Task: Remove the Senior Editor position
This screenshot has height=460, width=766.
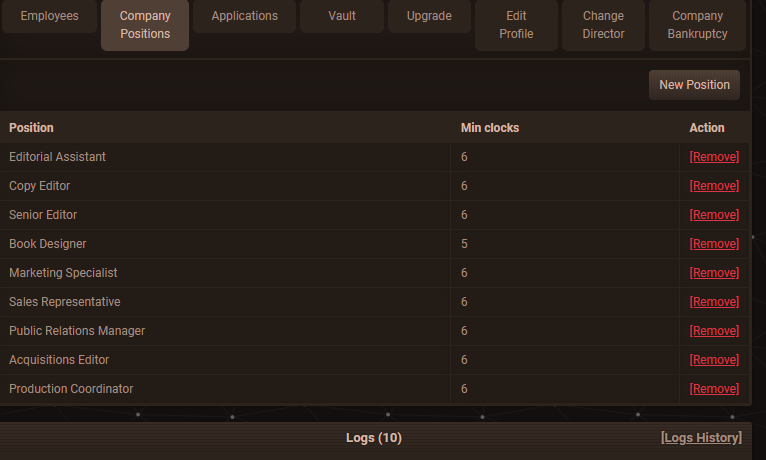Action: pos(714,215)
